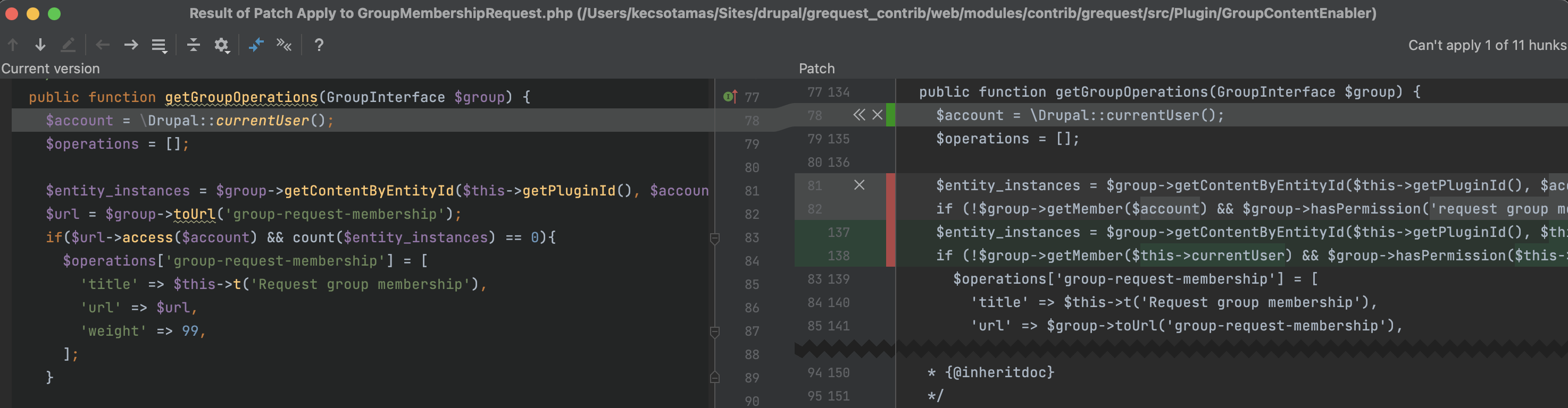Collapse the code fold at line 83
1568x408 pixels.
pyautogui.click(x=715, y=239)
